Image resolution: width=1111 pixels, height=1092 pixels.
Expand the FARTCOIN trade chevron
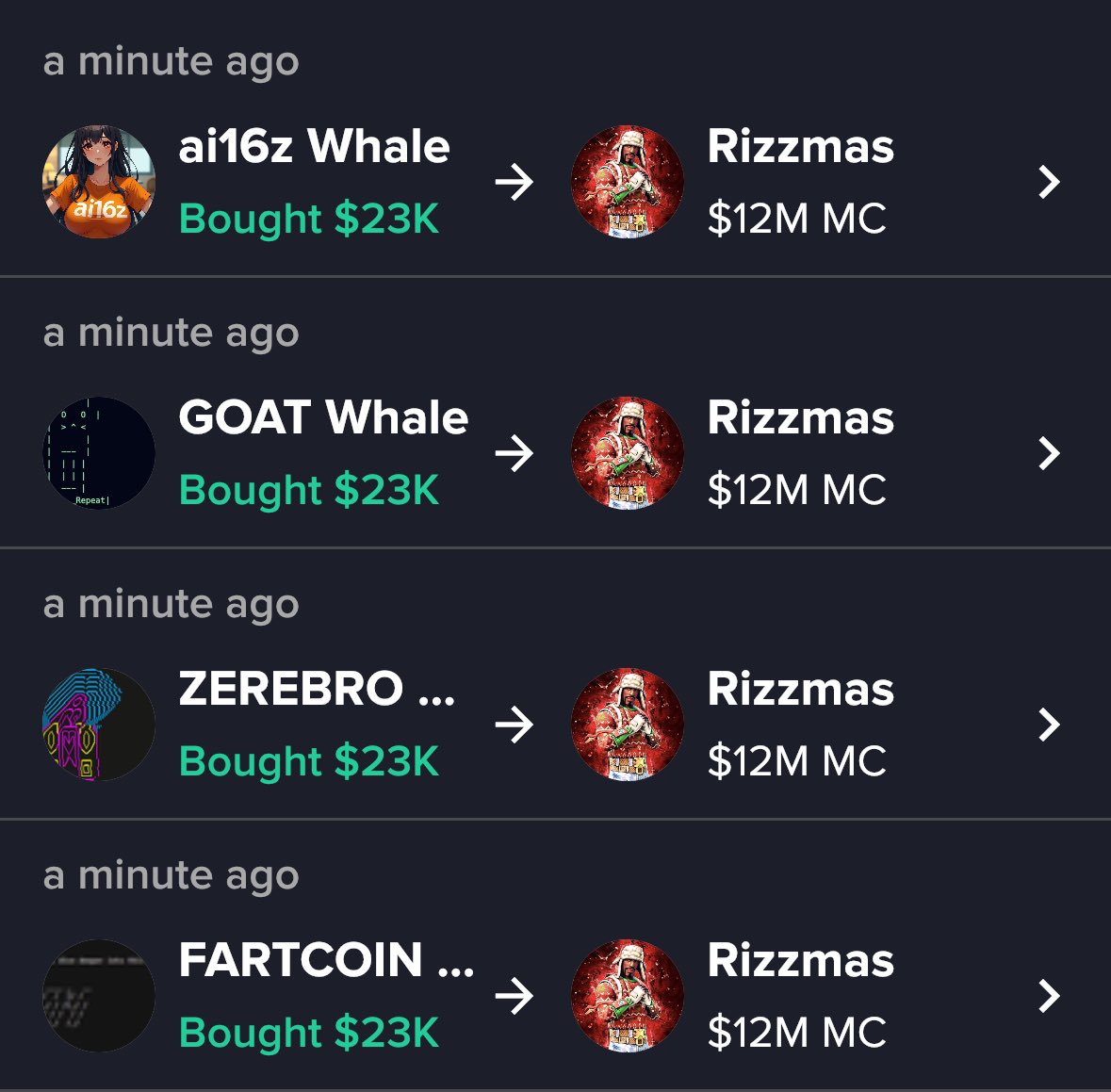click(x=1049, y=996)
